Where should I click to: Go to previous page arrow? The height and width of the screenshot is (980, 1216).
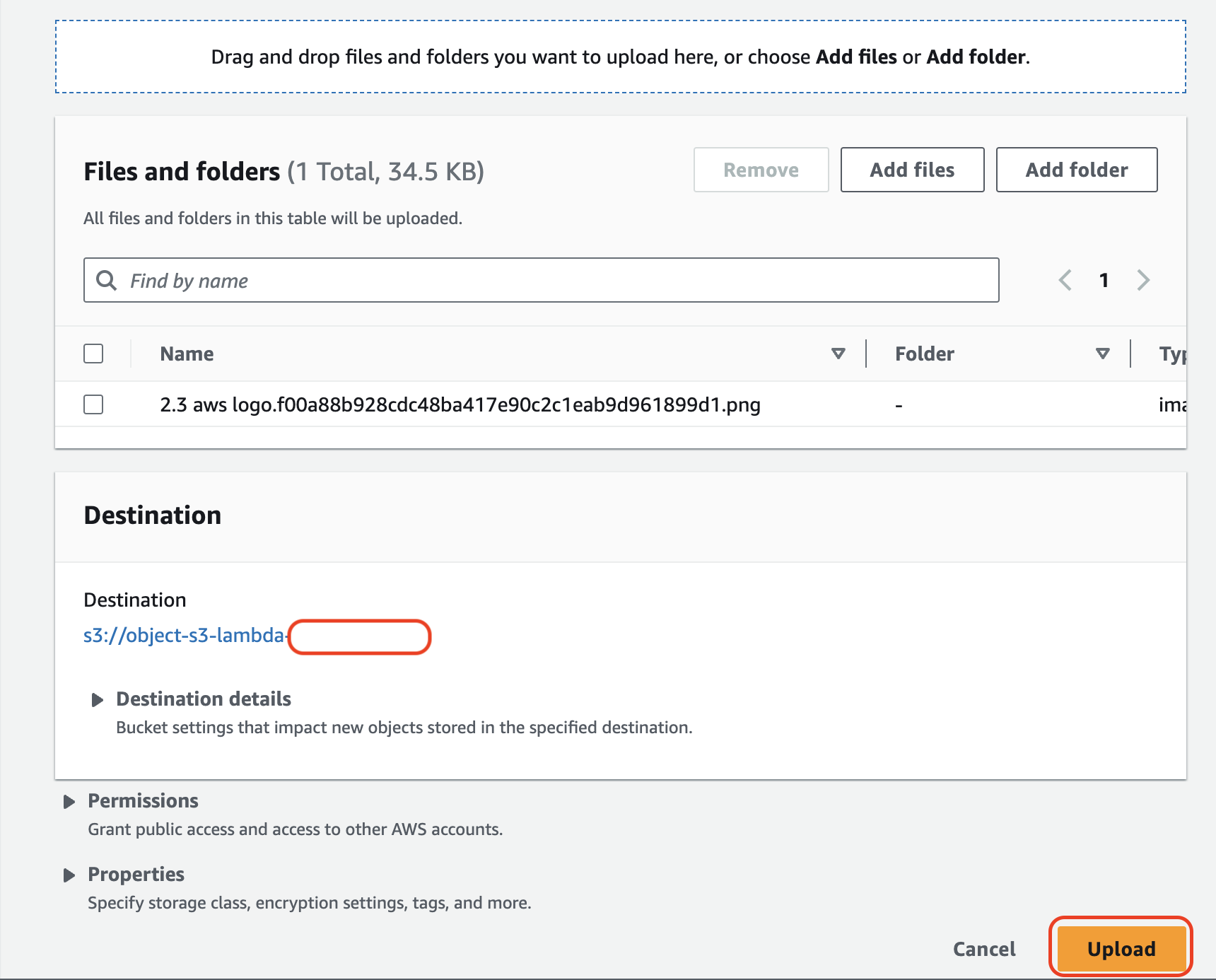coord(1065,281)
